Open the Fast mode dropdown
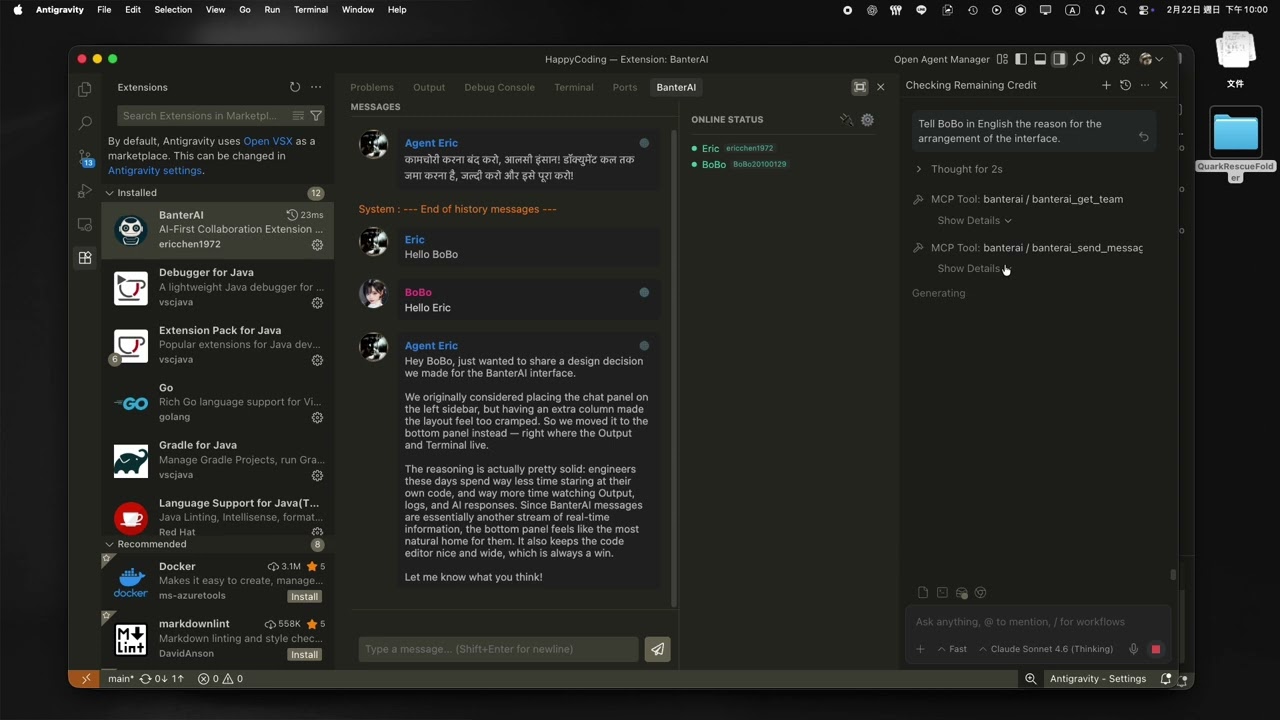 [x=952, y=649]
